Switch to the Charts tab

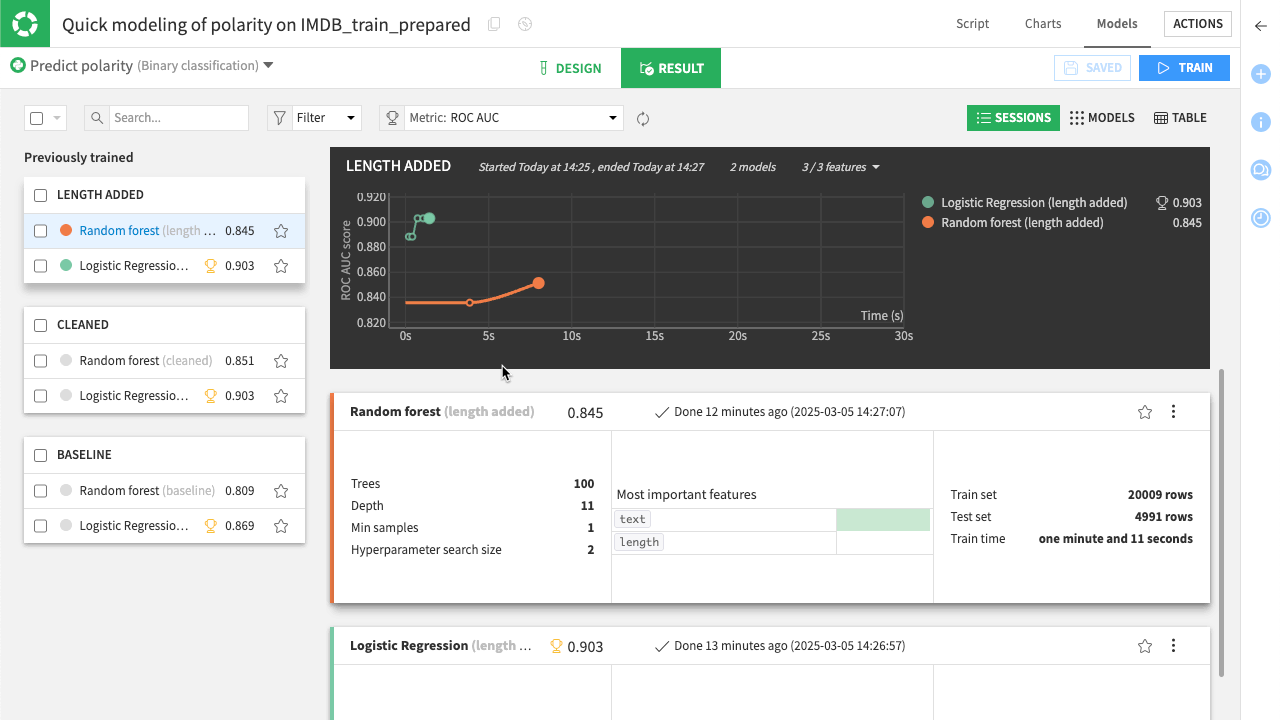coord(1043,24)
